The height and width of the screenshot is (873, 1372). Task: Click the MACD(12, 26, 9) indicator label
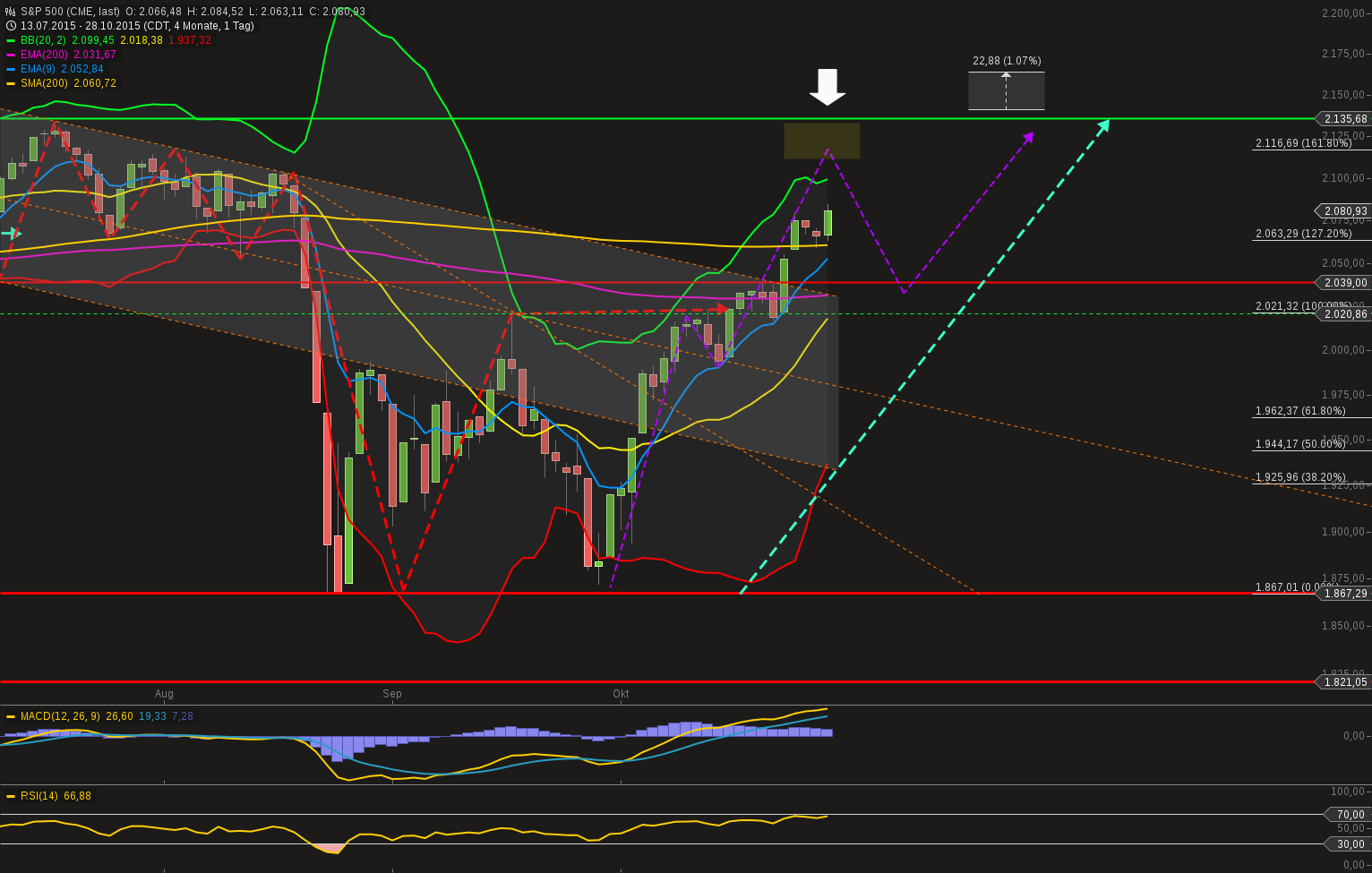coord(60,716)
